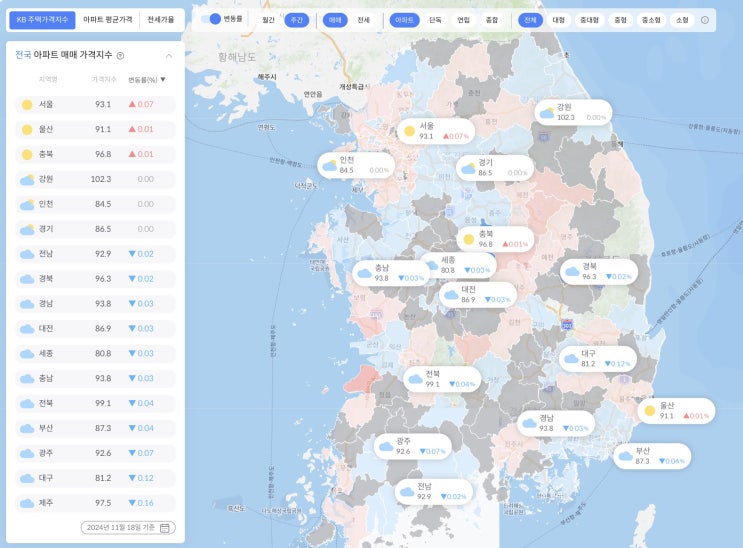The image size is (743, 548).
Task: Select 대구 cloud icon in list
Action: tap(27, 478)
